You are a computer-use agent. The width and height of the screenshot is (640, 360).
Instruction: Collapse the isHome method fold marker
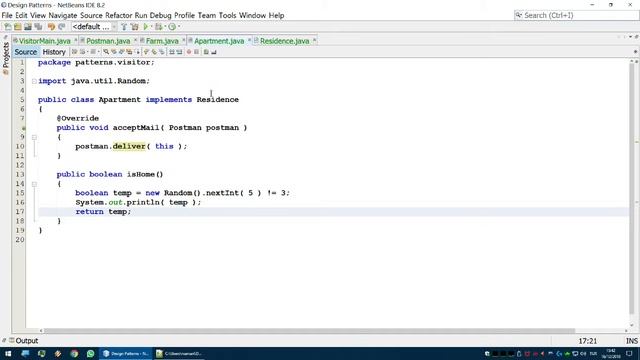pyautogui.click(x=34, y=184)
